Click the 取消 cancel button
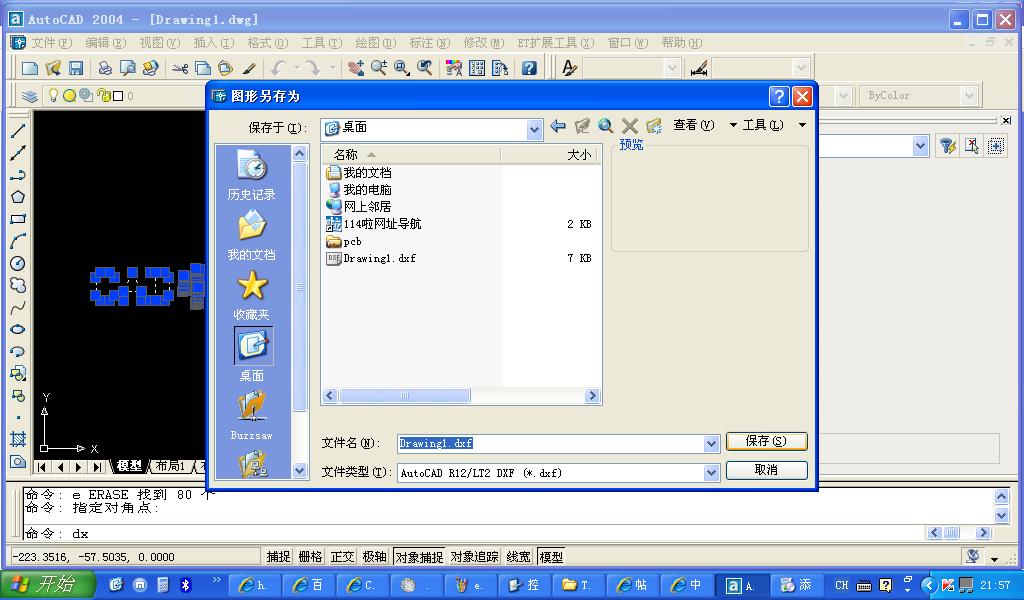The width and height of the screenshot is (1024, 600). coord(767,470)
